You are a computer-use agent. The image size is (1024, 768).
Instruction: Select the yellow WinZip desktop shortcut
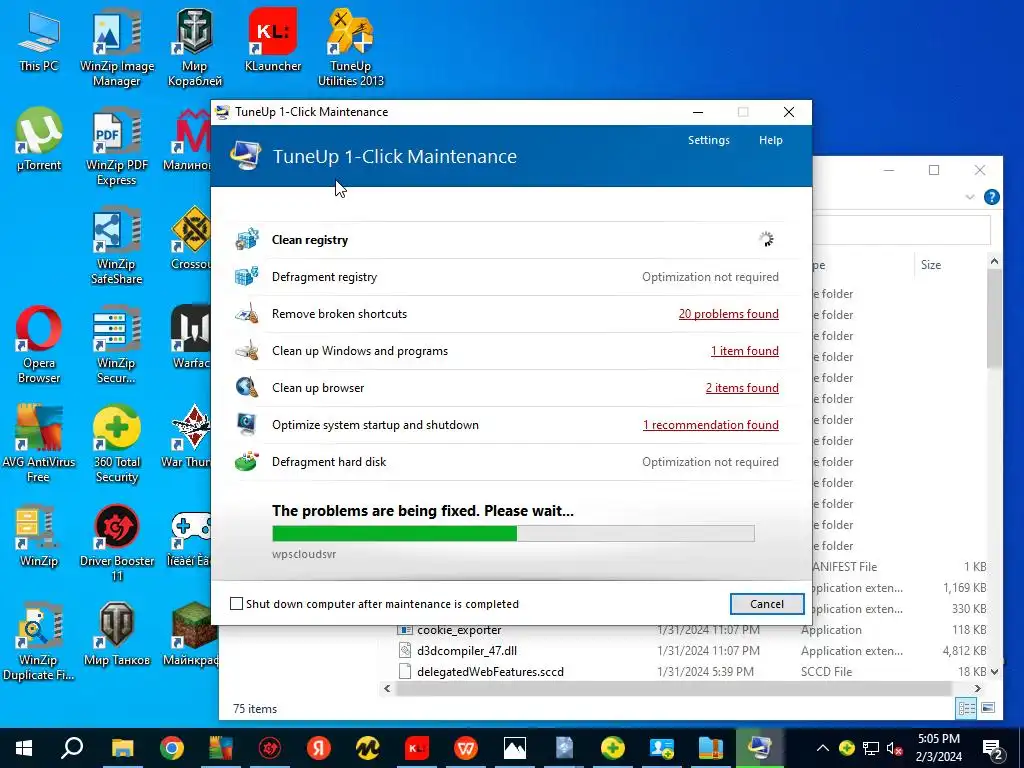pyautogui.click(x=39, y=536)
